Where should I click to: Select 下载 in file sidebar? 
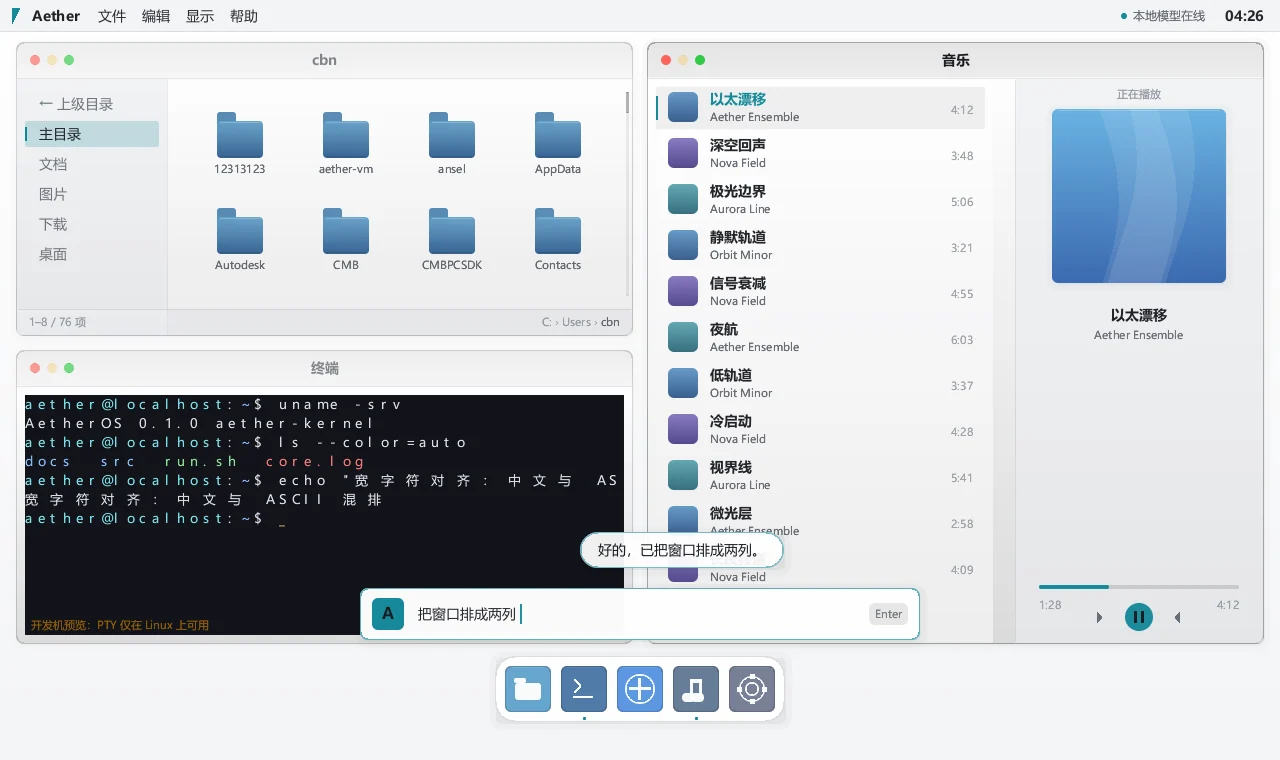92,224
